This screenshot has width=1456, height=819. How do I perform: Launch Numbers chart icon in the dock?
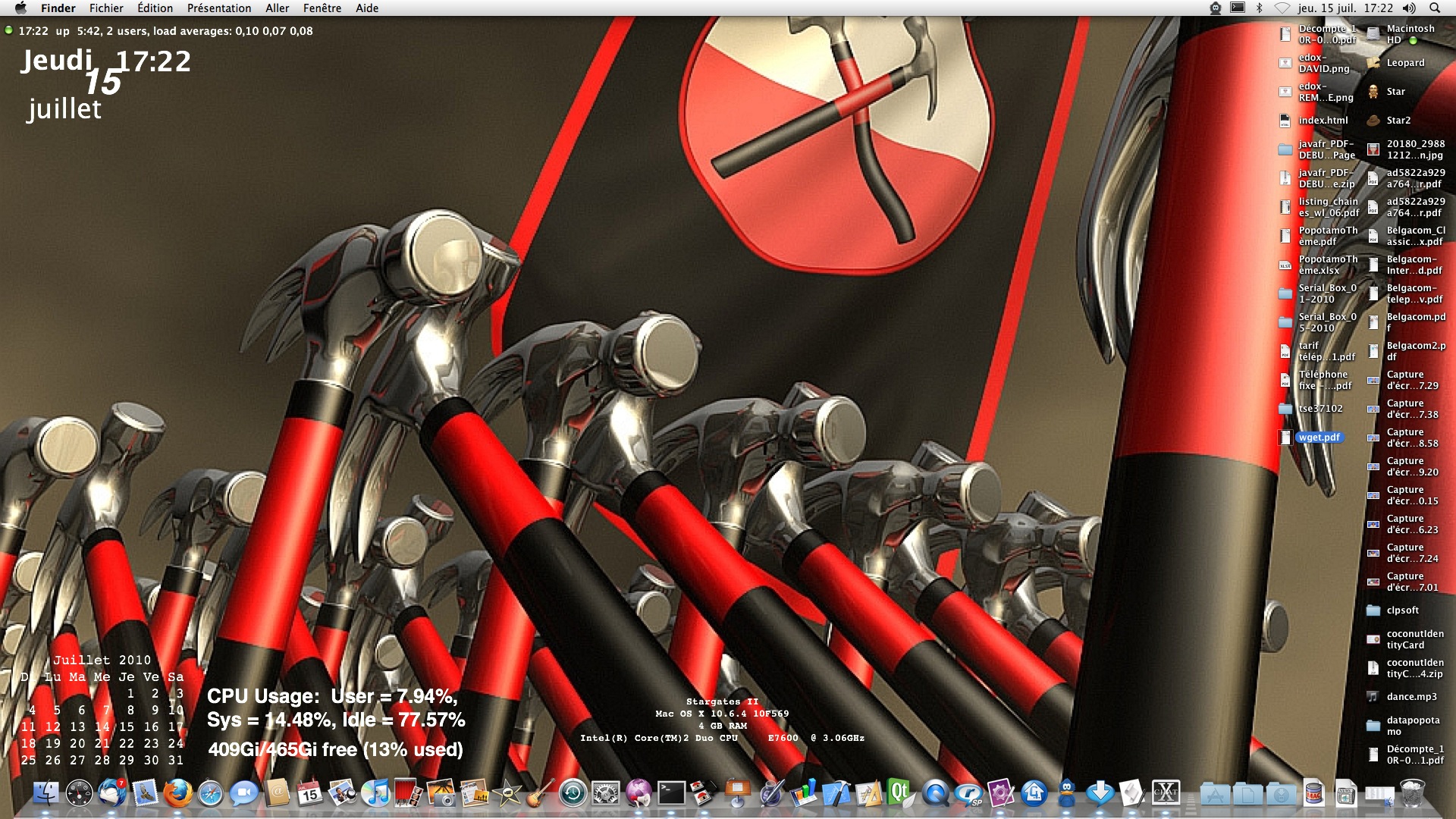(x=804, y=793)
